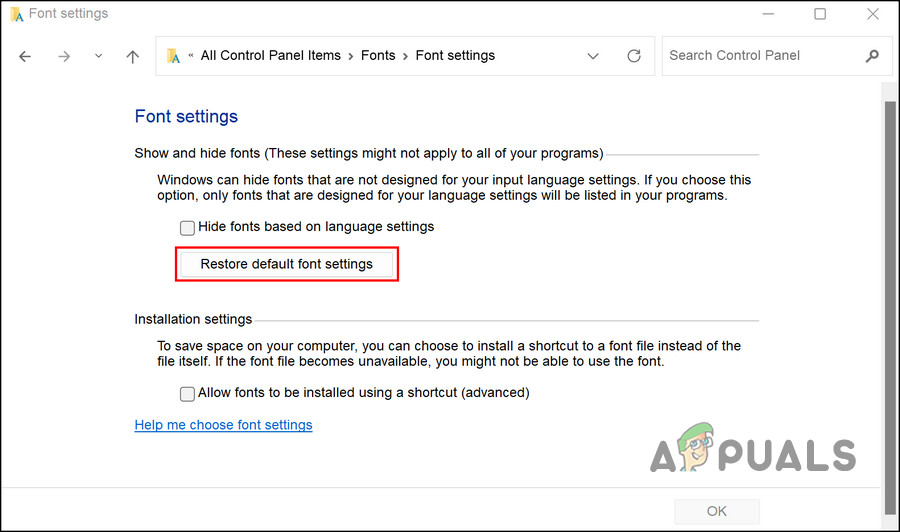The height and width of the screenshot is (532, 900).
Task: Maximize the Font settings window
Action: (820, 14)
